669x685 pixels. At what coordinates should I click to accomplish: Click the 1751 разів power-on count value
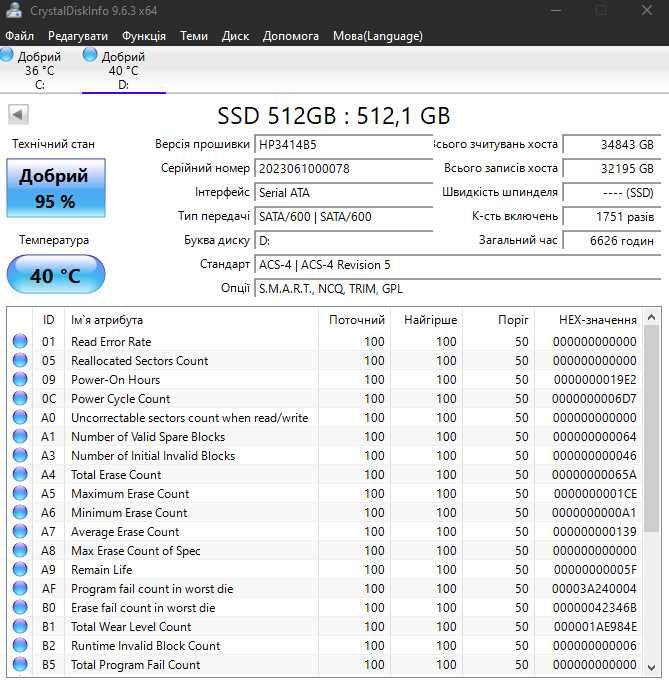(612, 216)
